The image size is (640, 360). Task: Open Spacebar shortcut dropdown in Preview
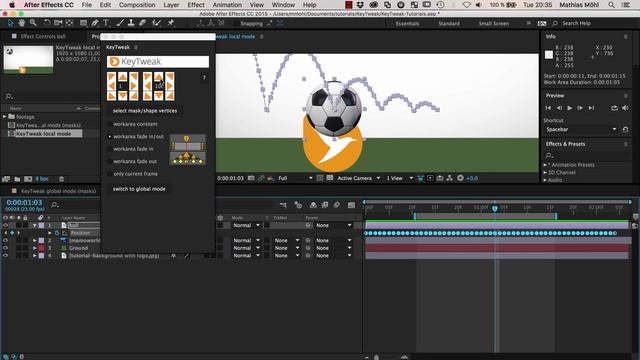click(x=581, y=129)
